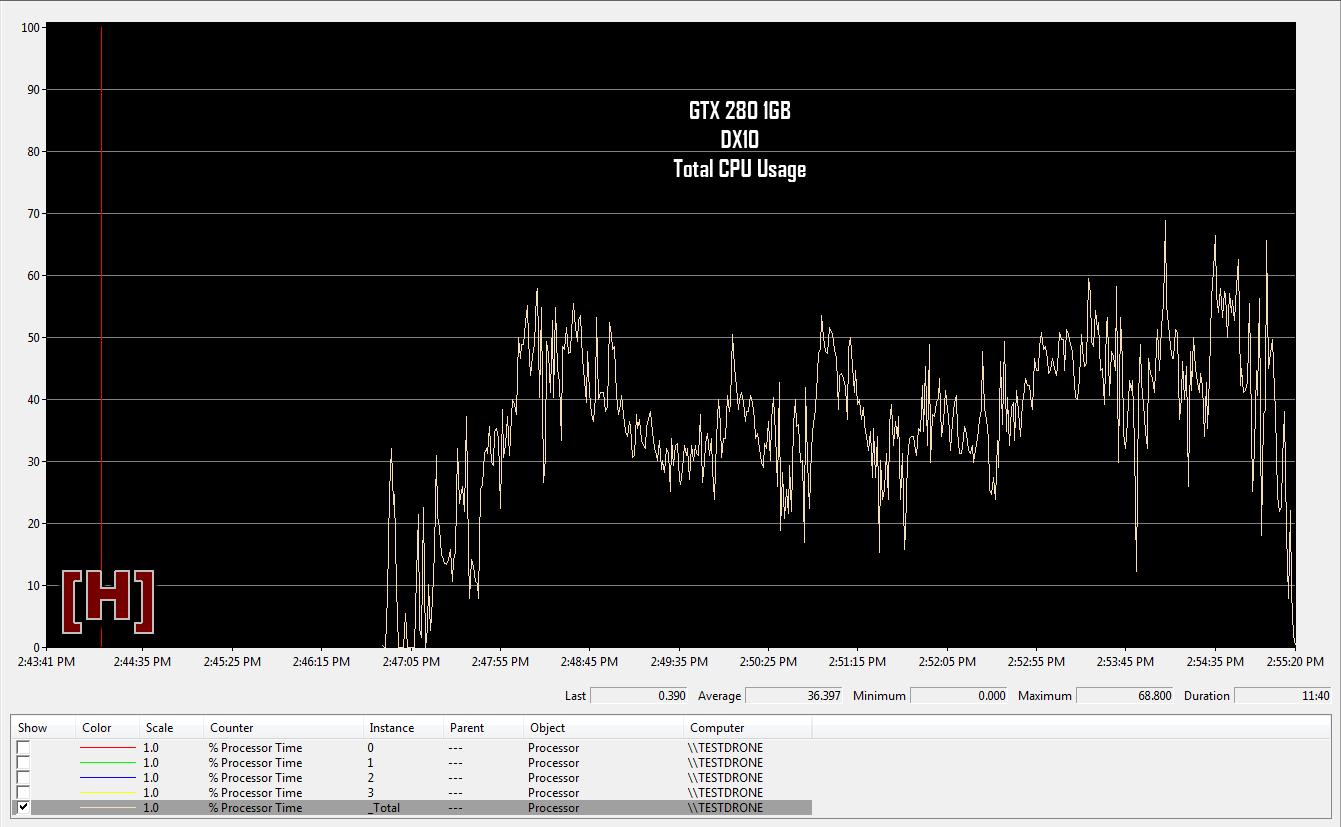Screen dimensions: 1341x827
Task: Sort by the Counter column header
Action: point(284,728)
